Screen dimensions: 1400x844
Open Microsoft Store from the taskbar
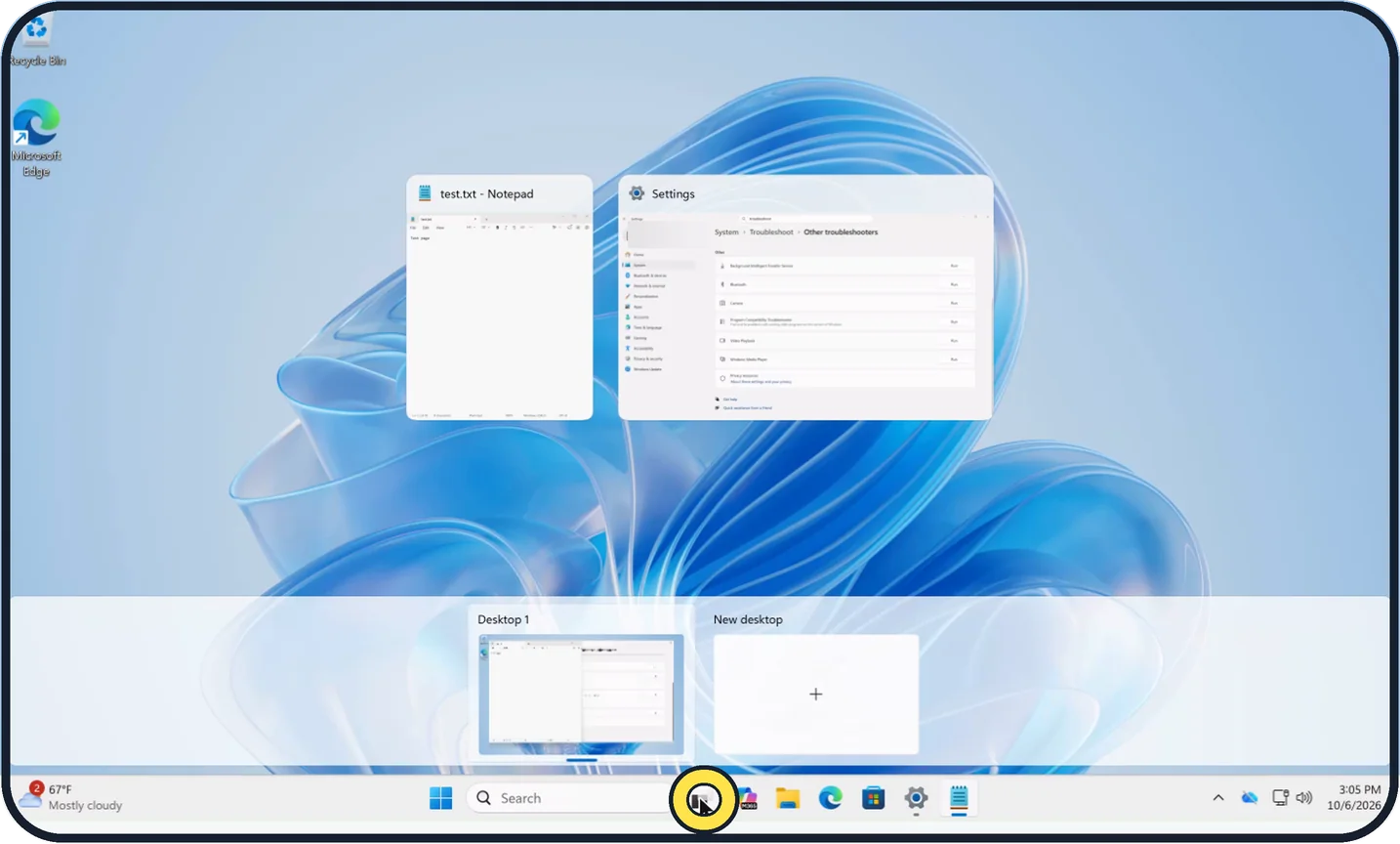(874, 798)
